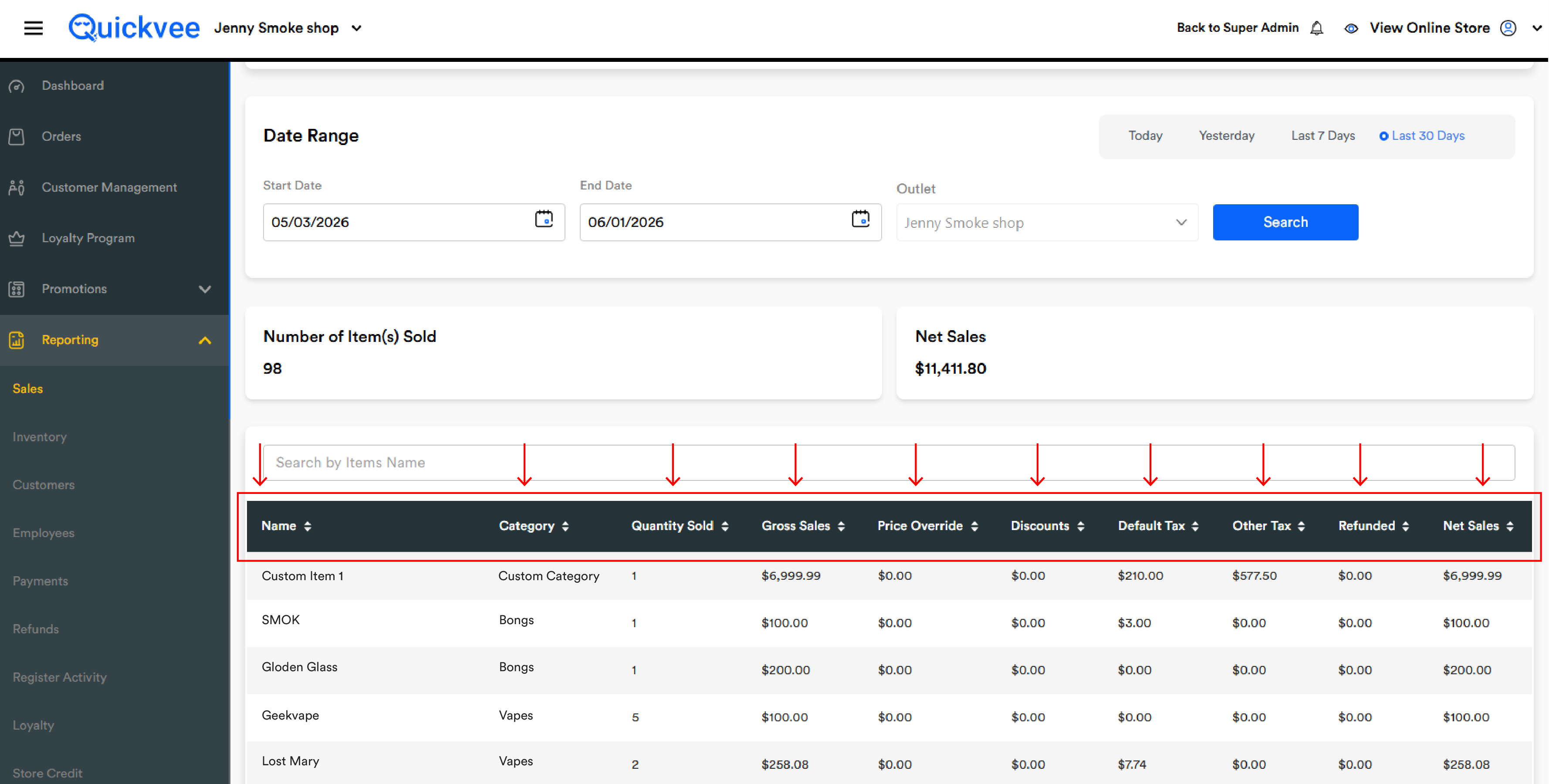Click the Reporting chart icon
The width and height of the screenshot is (1549, 784).
[17, 340]
